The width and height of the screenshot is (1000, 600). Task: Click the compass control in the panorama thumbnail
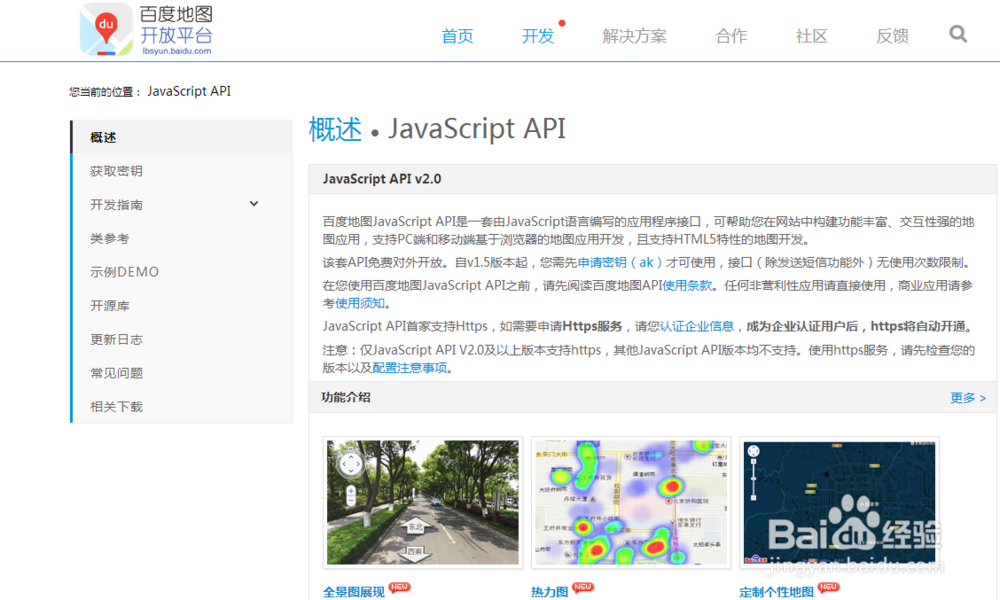click(352, 463)
